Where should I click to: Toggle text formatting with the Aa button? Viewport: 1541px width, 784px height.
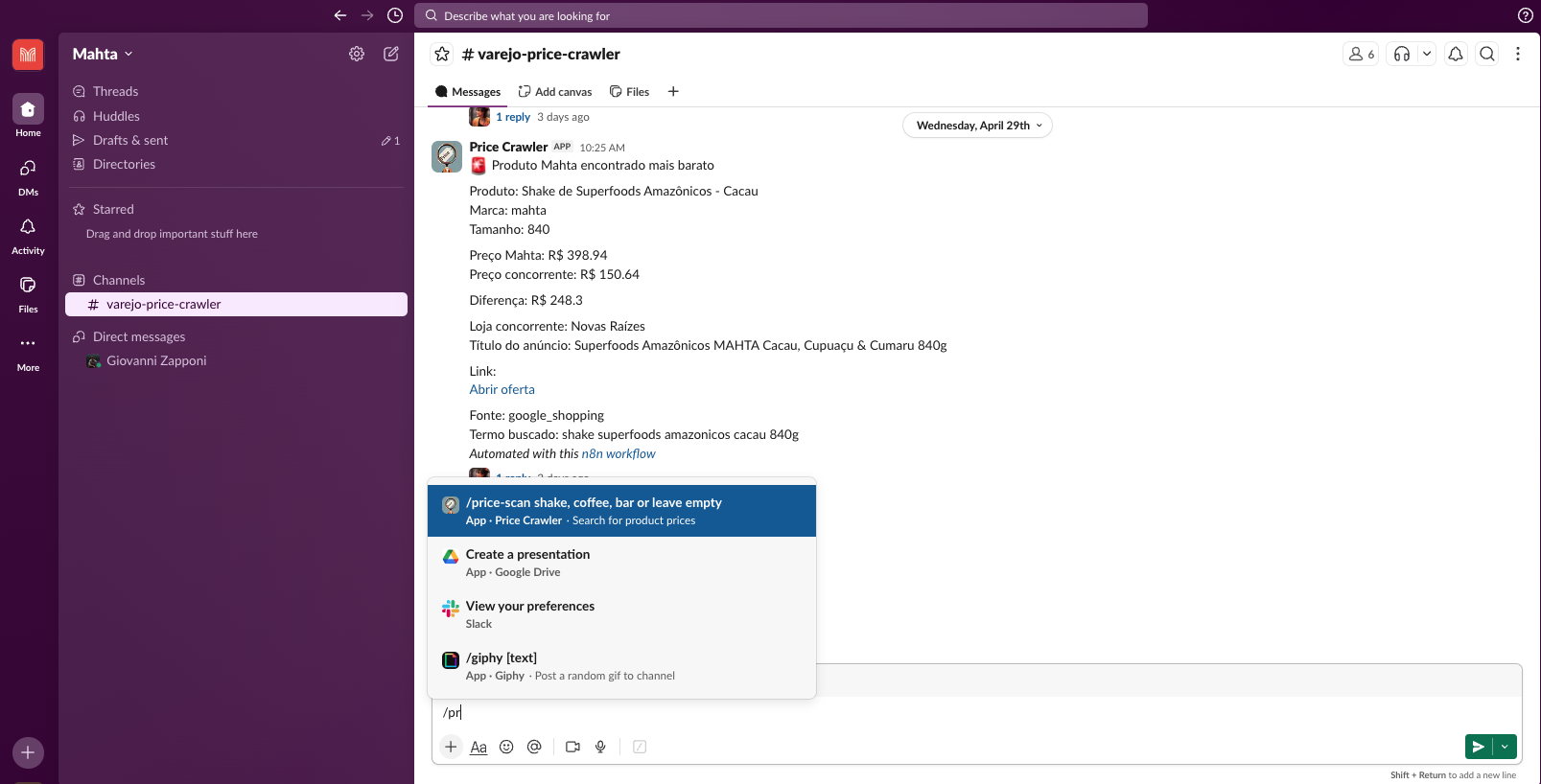click(x=479, y=747)
